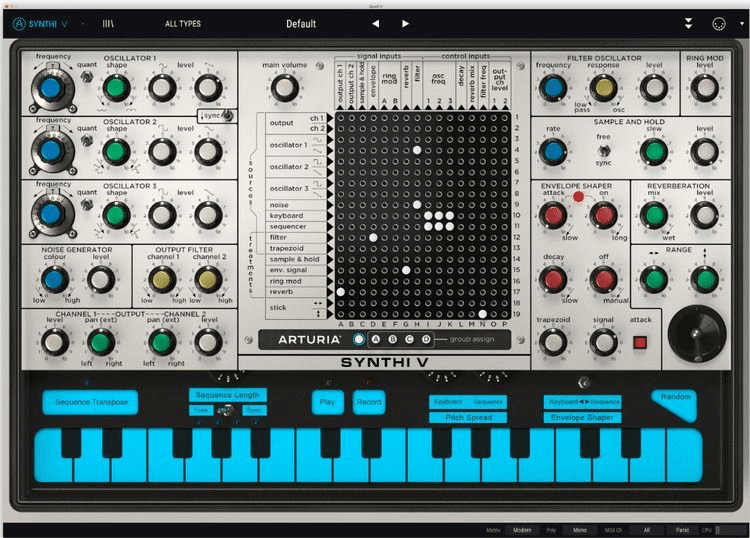The height and width of the screenshot is (538, 750).
Task: Open Mono polyphony dropdown
Action: click(x=580, y=530)
